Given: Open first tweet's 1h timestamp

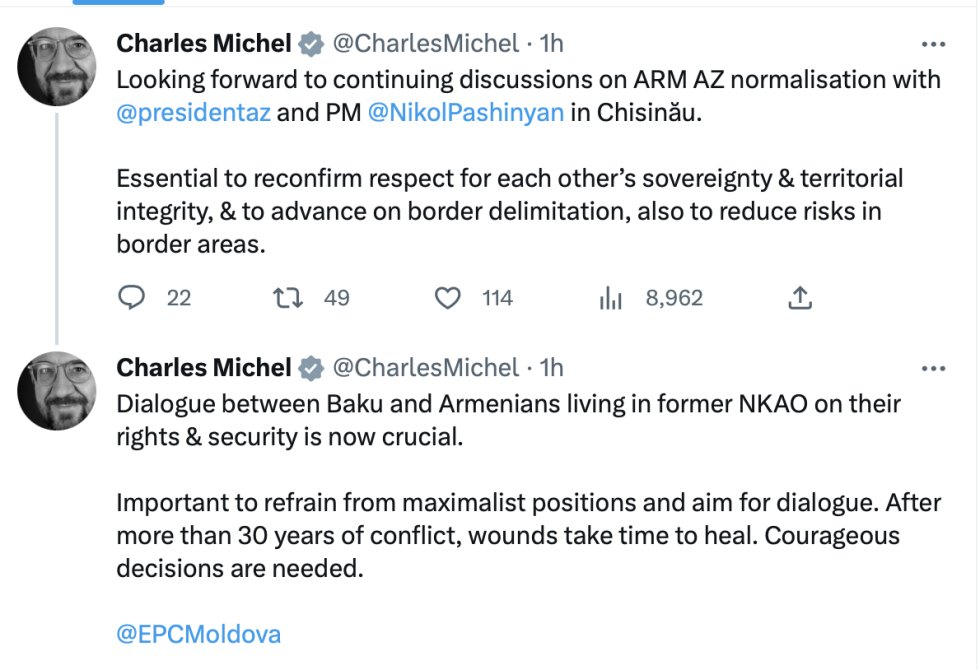Looking at the screenshot, I should 551,44.
